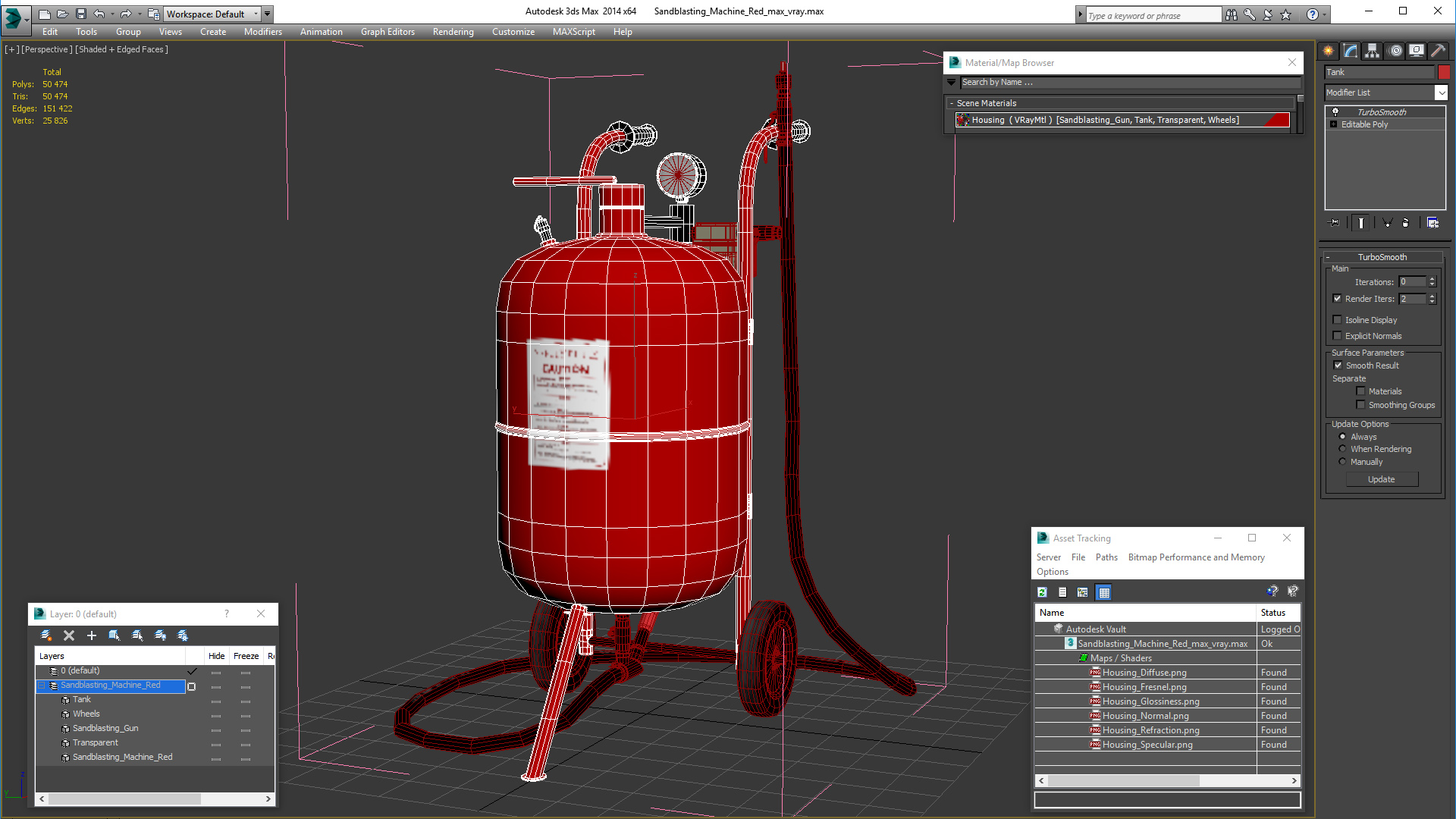Open Material/Map Browser options arrow

(952, 82)
